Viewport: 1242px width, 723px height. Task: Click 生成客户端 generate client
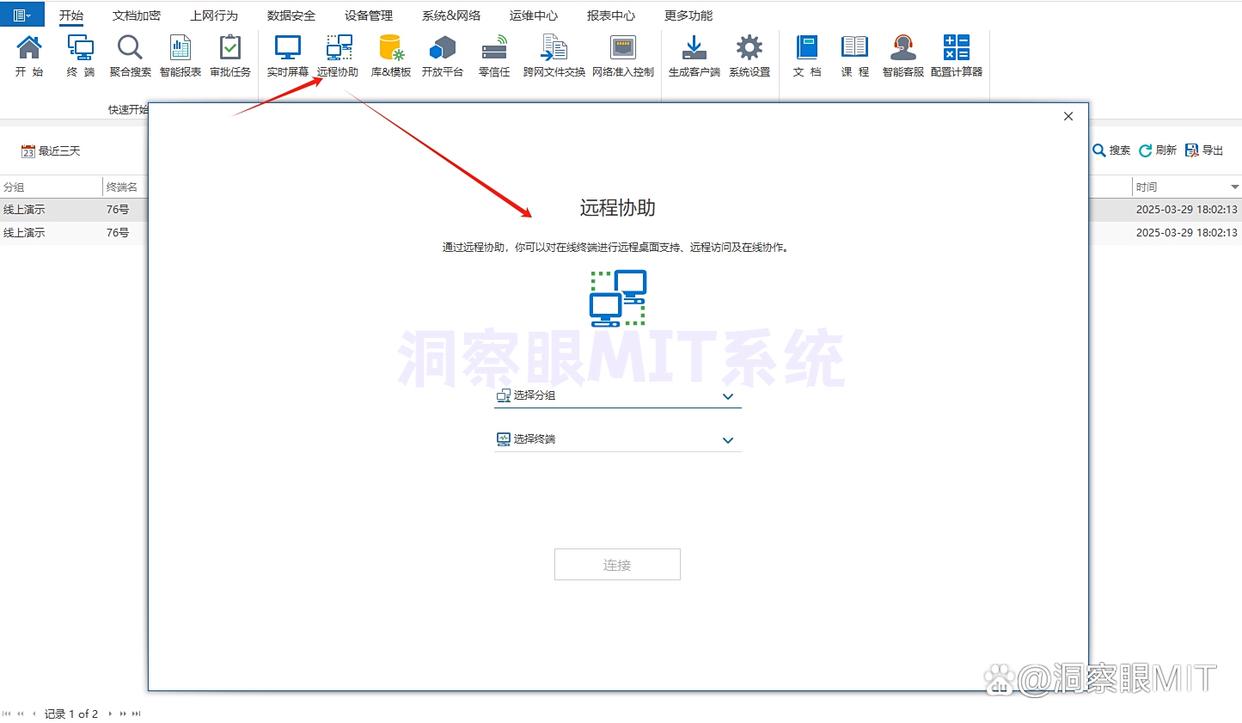[694, 56]
